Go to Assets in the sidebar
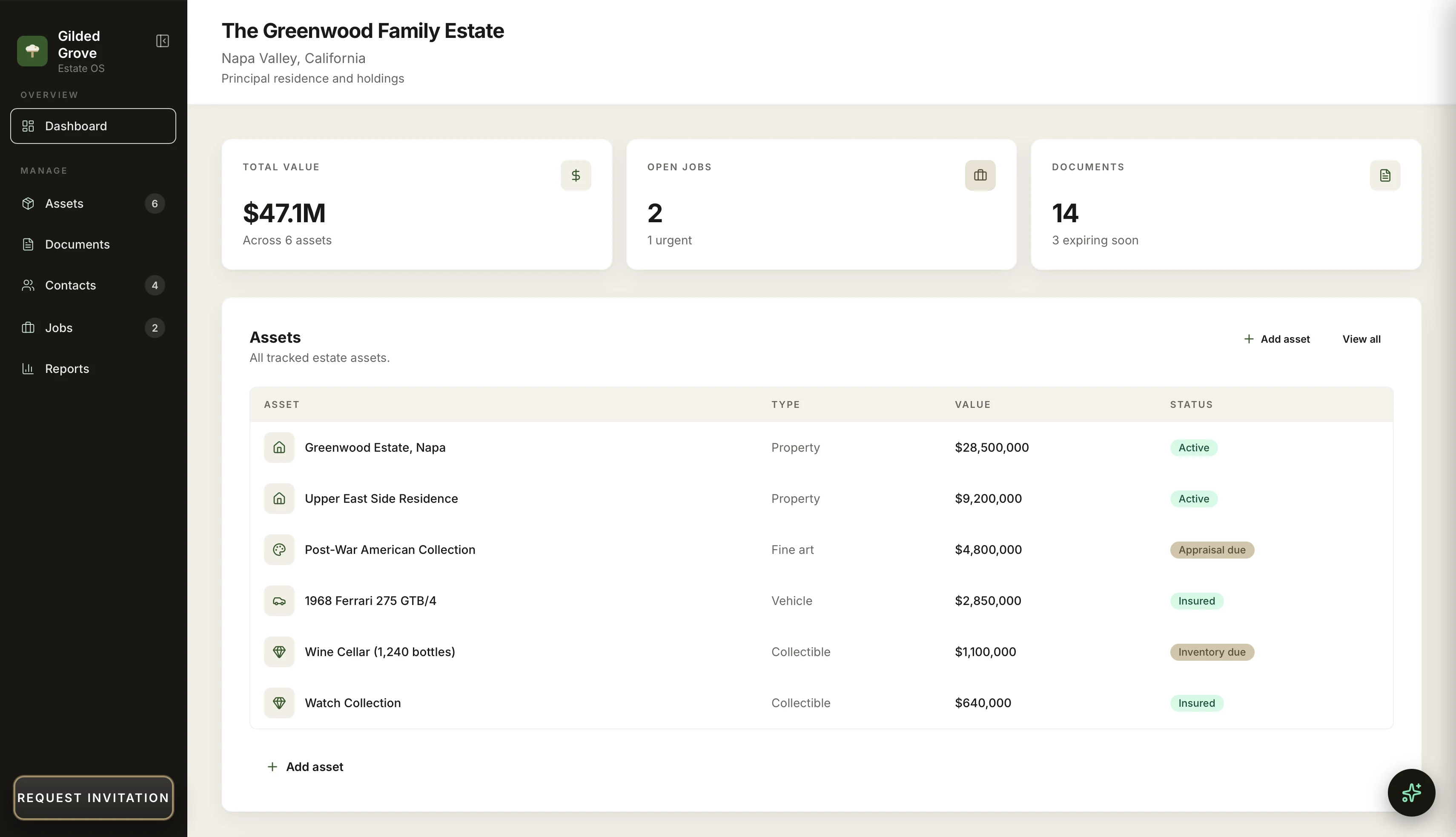The height and width of the screenshot is (837, 1456). [x=93, y=204]
